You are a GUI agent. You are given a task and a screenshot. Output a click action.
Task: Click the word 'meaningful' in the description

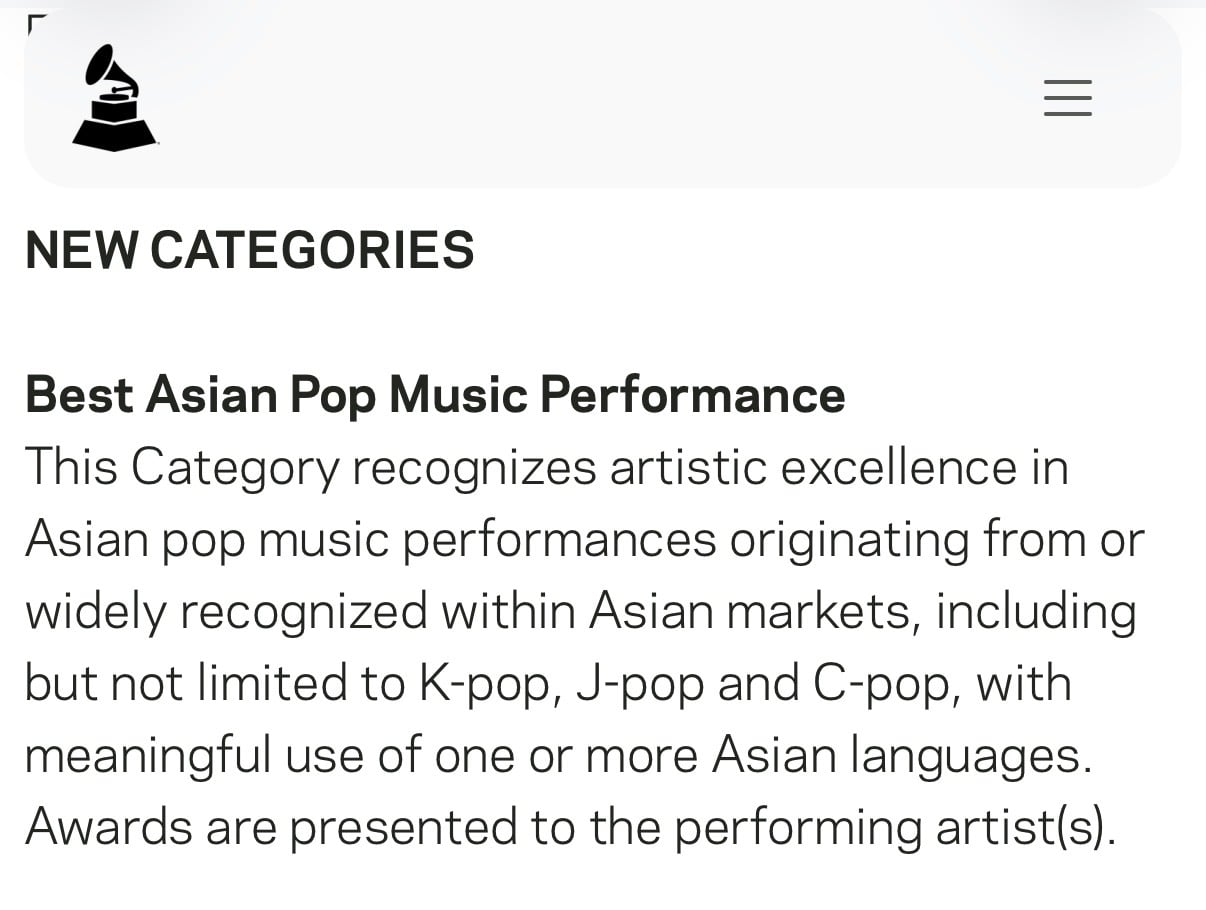[x=148, y=756]
